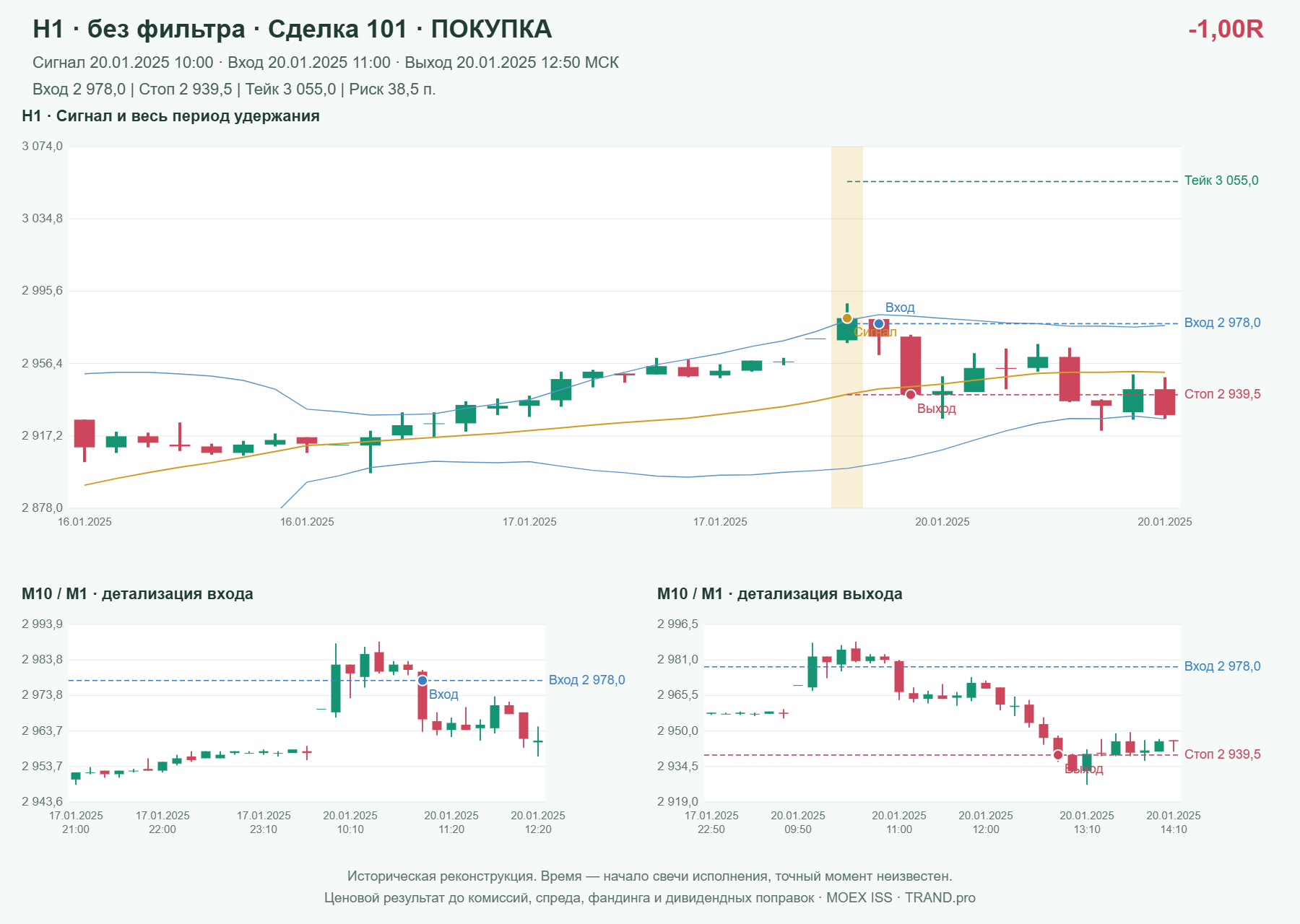
Task: Click heading 'H1 · Сигнал и весь период удержания'
Action: (x=170, y=116)
